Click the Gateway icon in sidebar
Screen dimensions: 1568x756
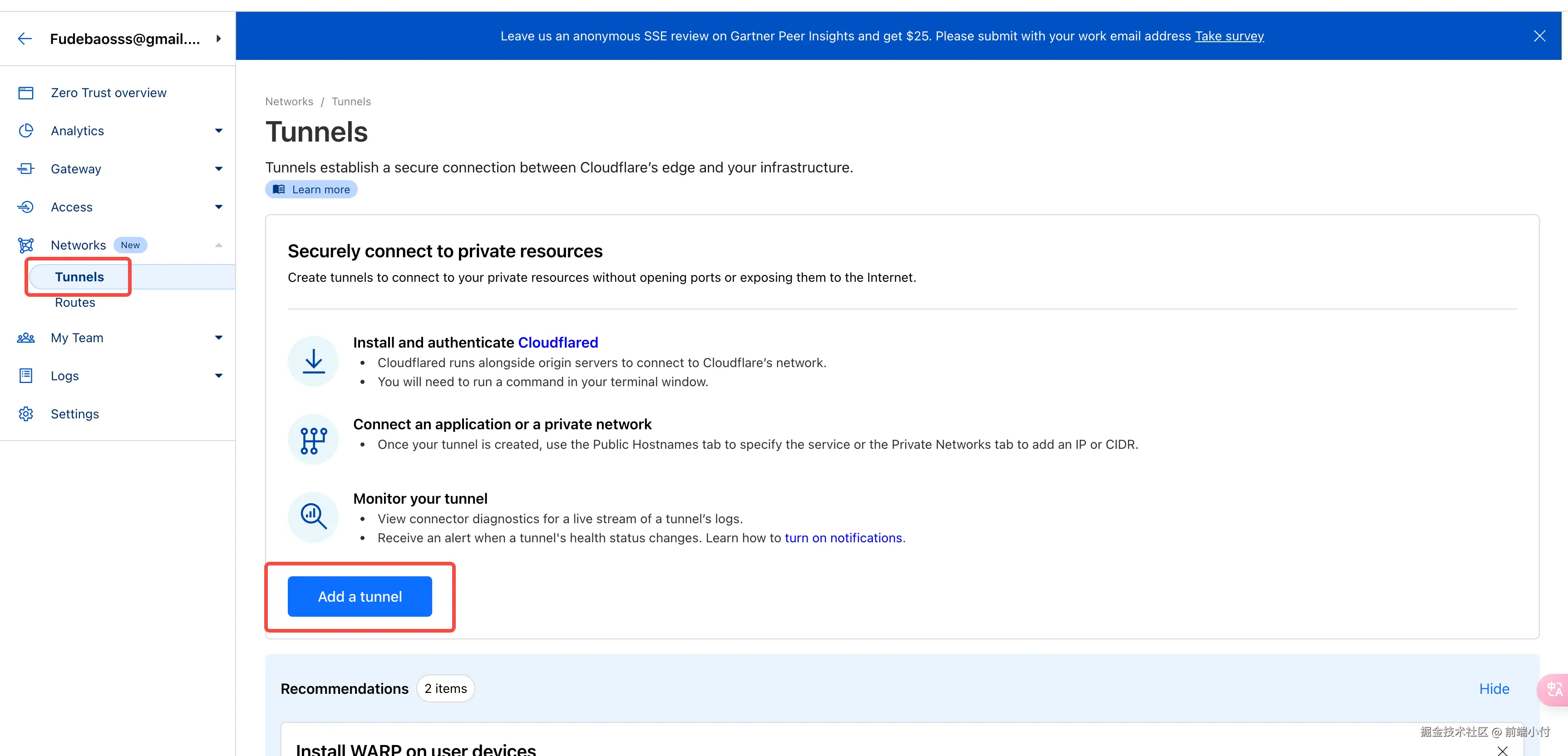[x=25, y=169]
